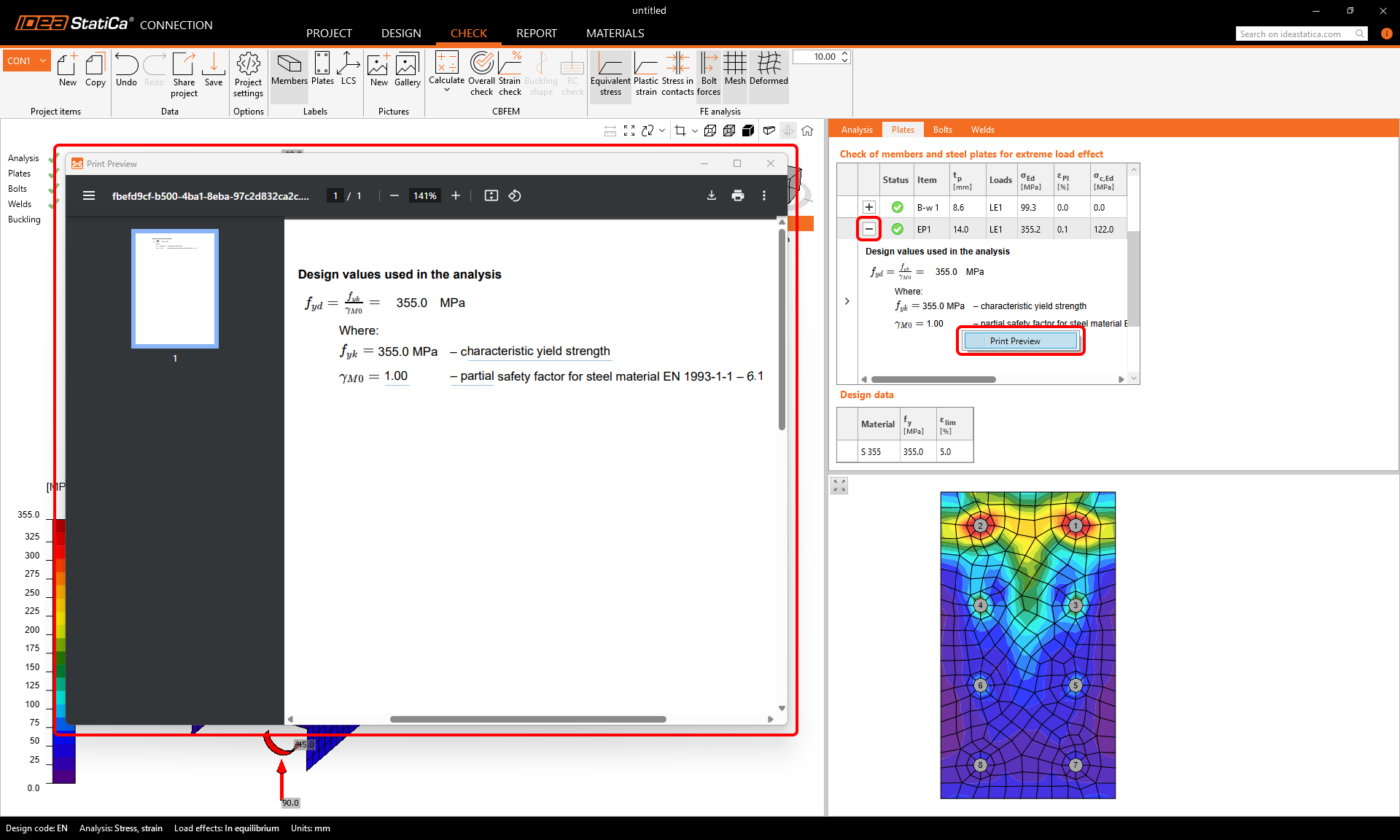Select page 1 thumbnail in print preview
1400x840 pixels.
point(174,289)
